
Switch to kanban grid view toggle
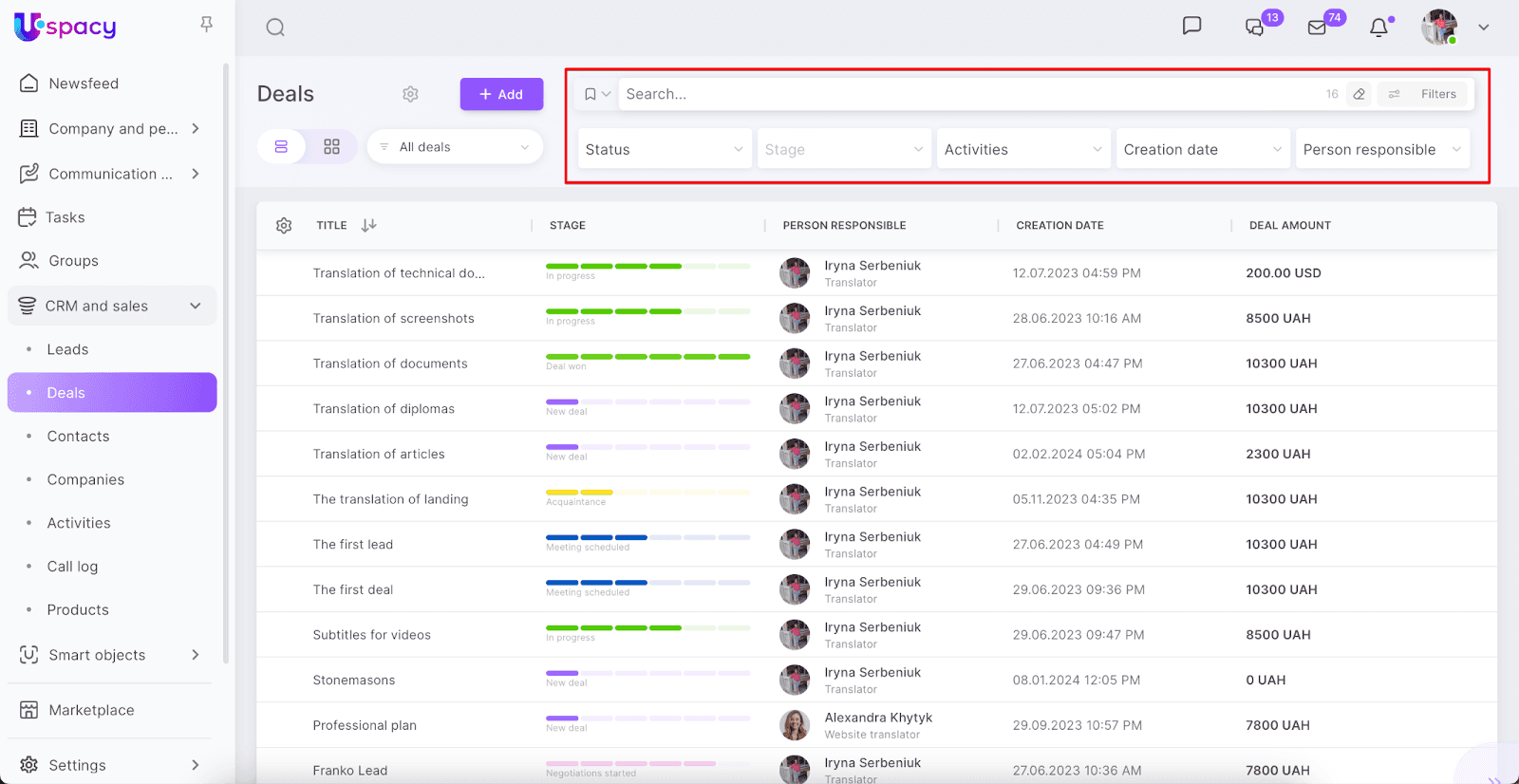pos(331,147)
